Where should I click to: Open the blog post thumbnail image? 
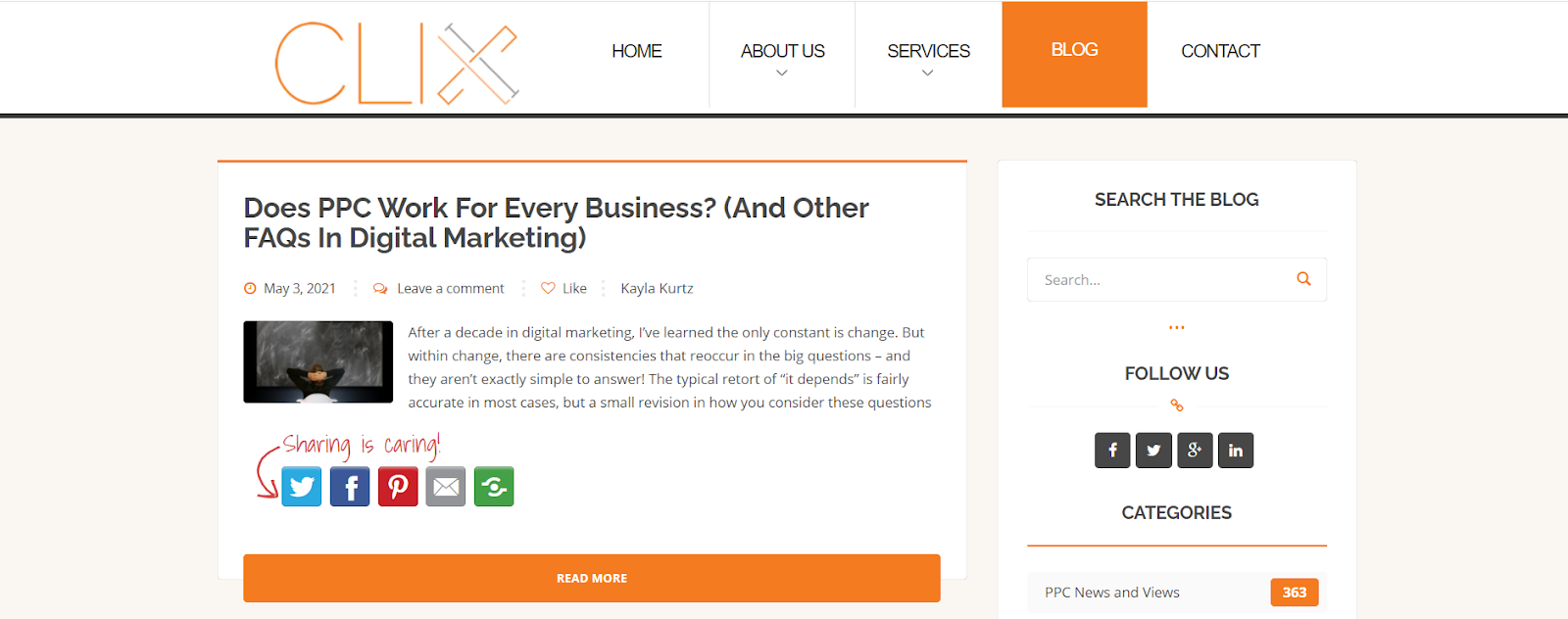pos(318,362)
